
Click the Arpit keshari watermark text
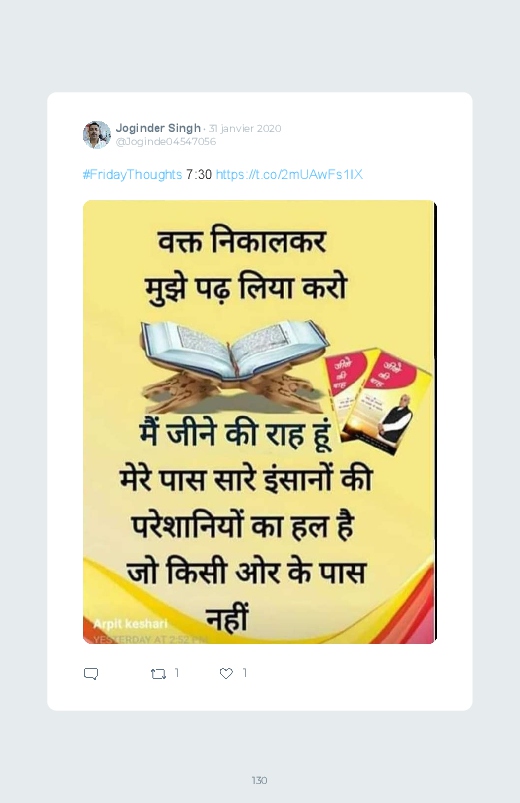tap(130, 624)
